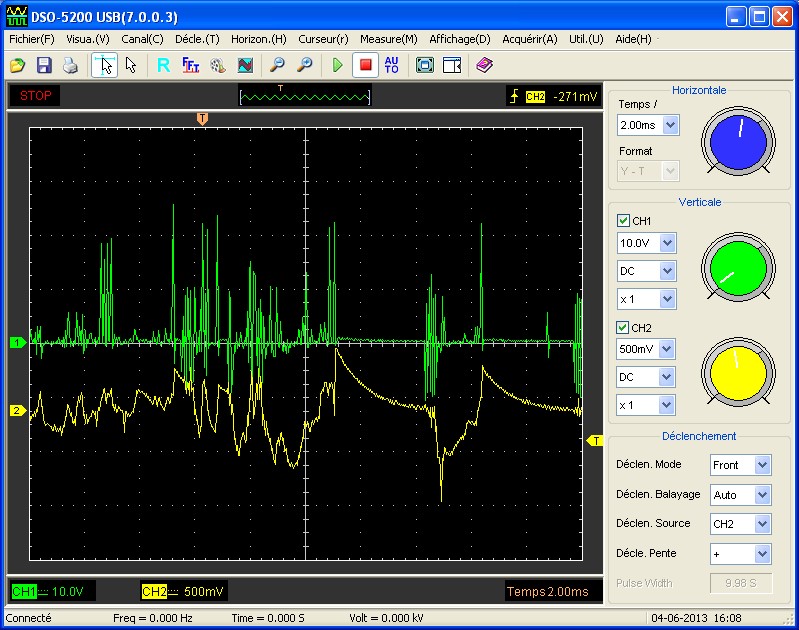Image resolution: width=799 pixels, height=630 pixels.
Task: Click the green CH1 ground level marker
Action: [x=17, y=343]
